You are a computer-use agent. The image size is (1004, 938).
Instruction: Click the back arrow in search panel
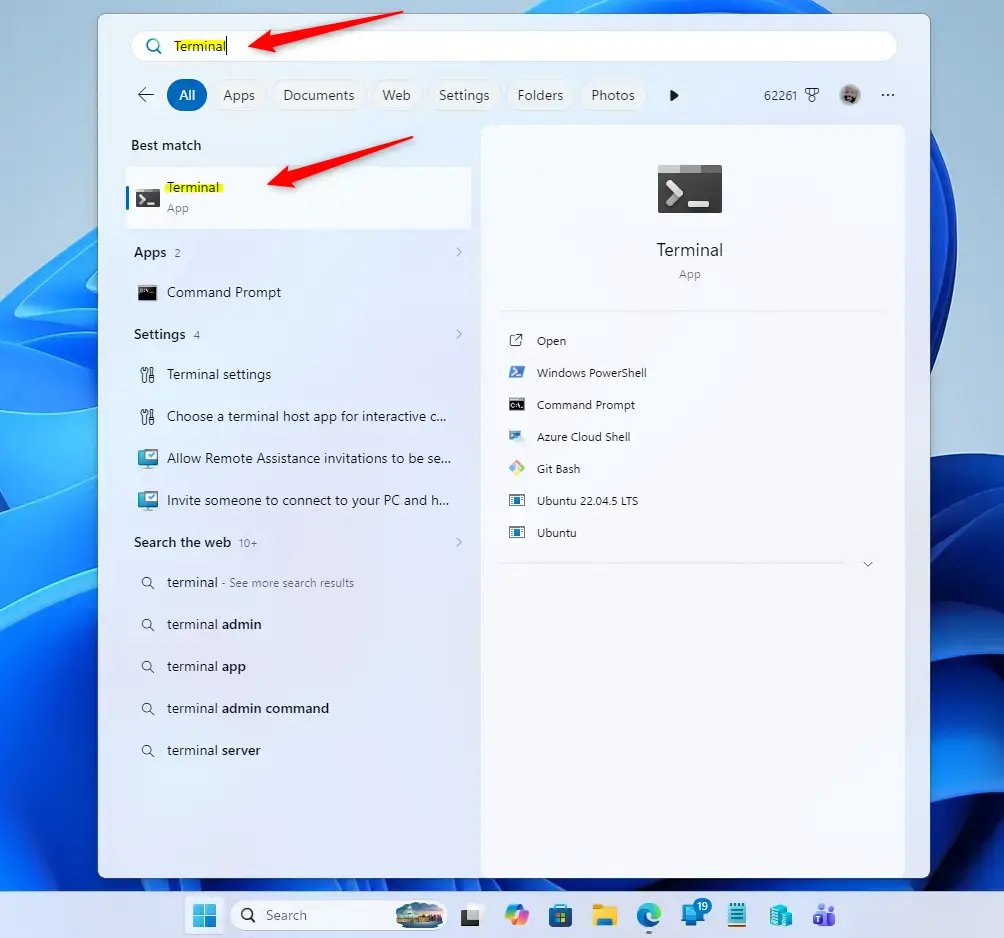pos(146,95)
